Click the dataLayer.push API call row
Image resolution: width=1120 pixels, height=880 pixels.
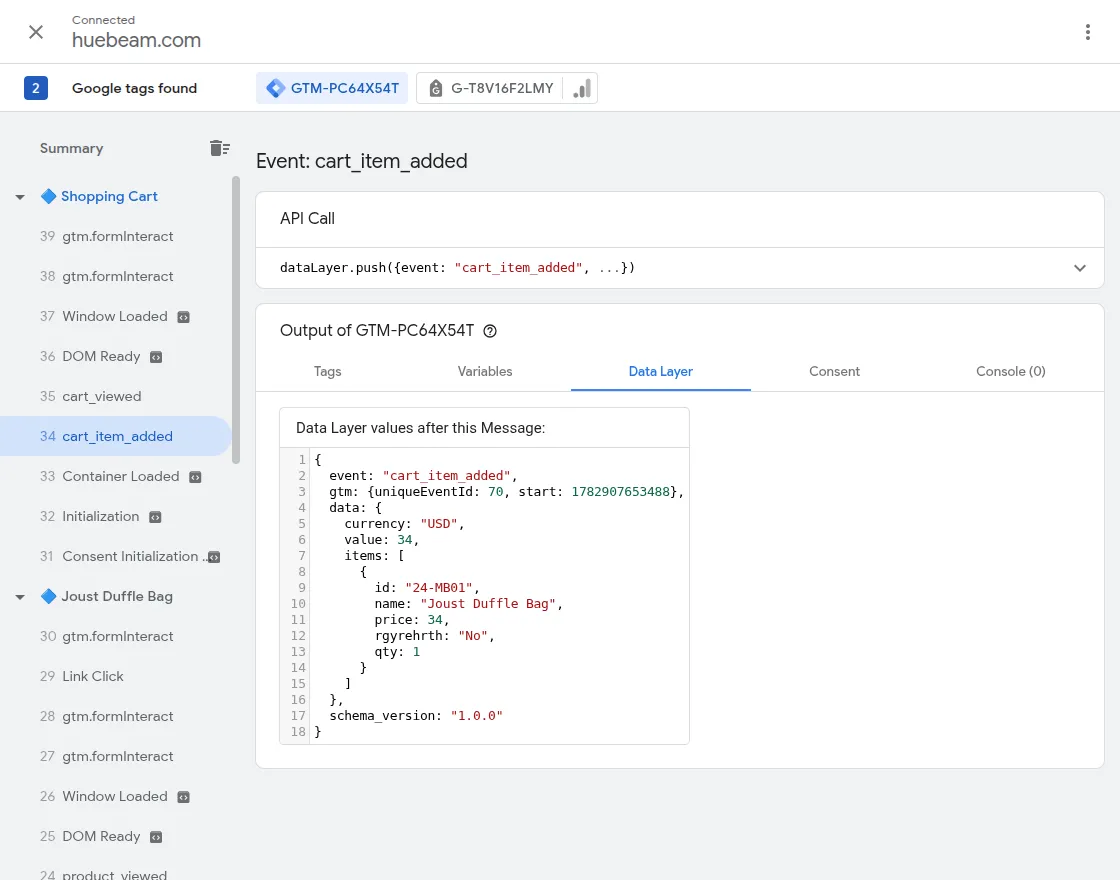coord(679,268)
